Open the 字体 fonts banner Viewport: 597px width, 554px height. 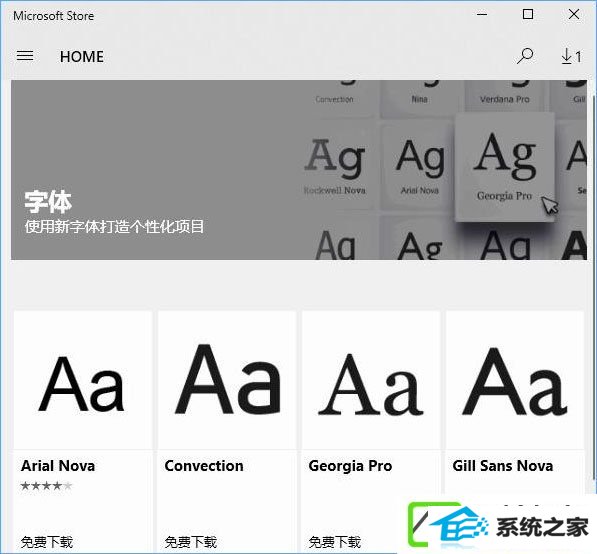point(299,170)
